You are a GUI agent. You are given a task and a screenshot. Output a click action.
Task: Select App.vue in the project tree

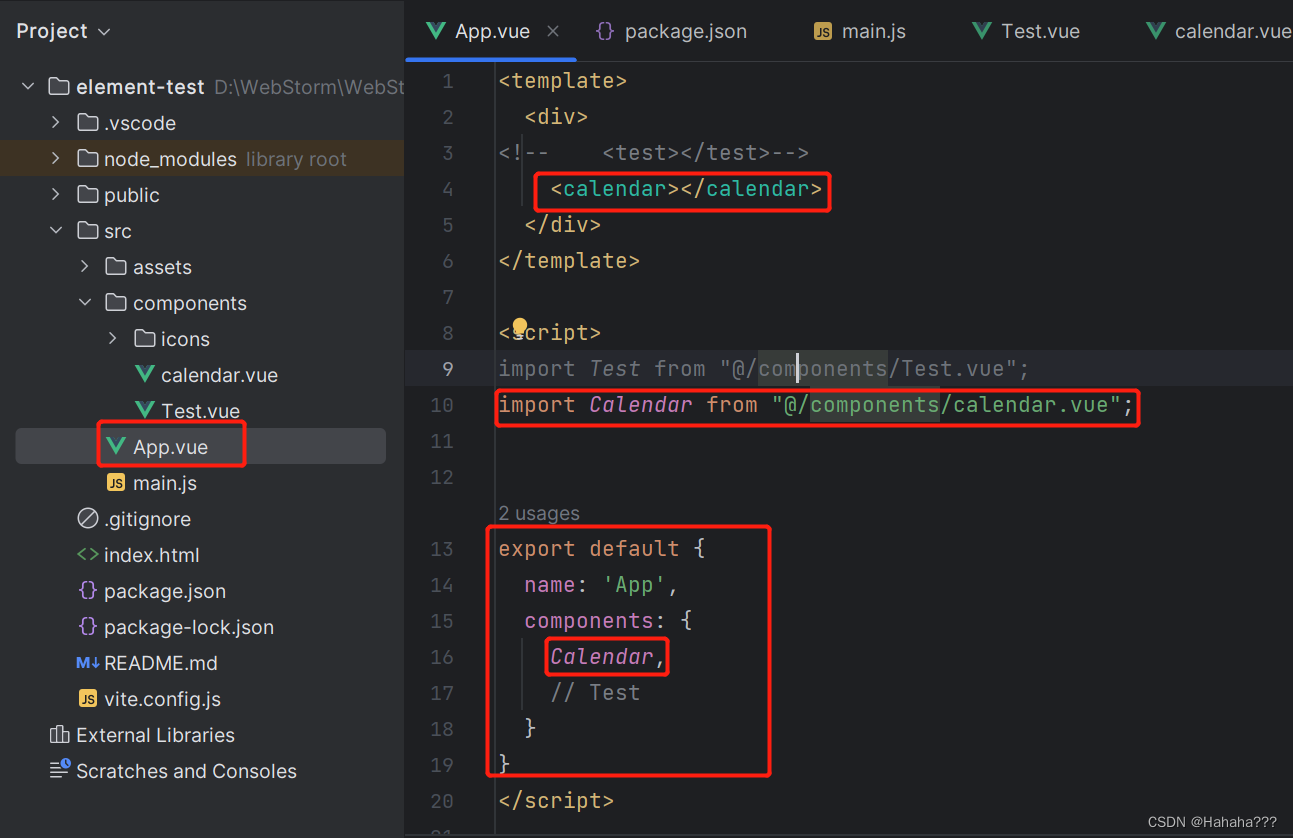[170, 447]
